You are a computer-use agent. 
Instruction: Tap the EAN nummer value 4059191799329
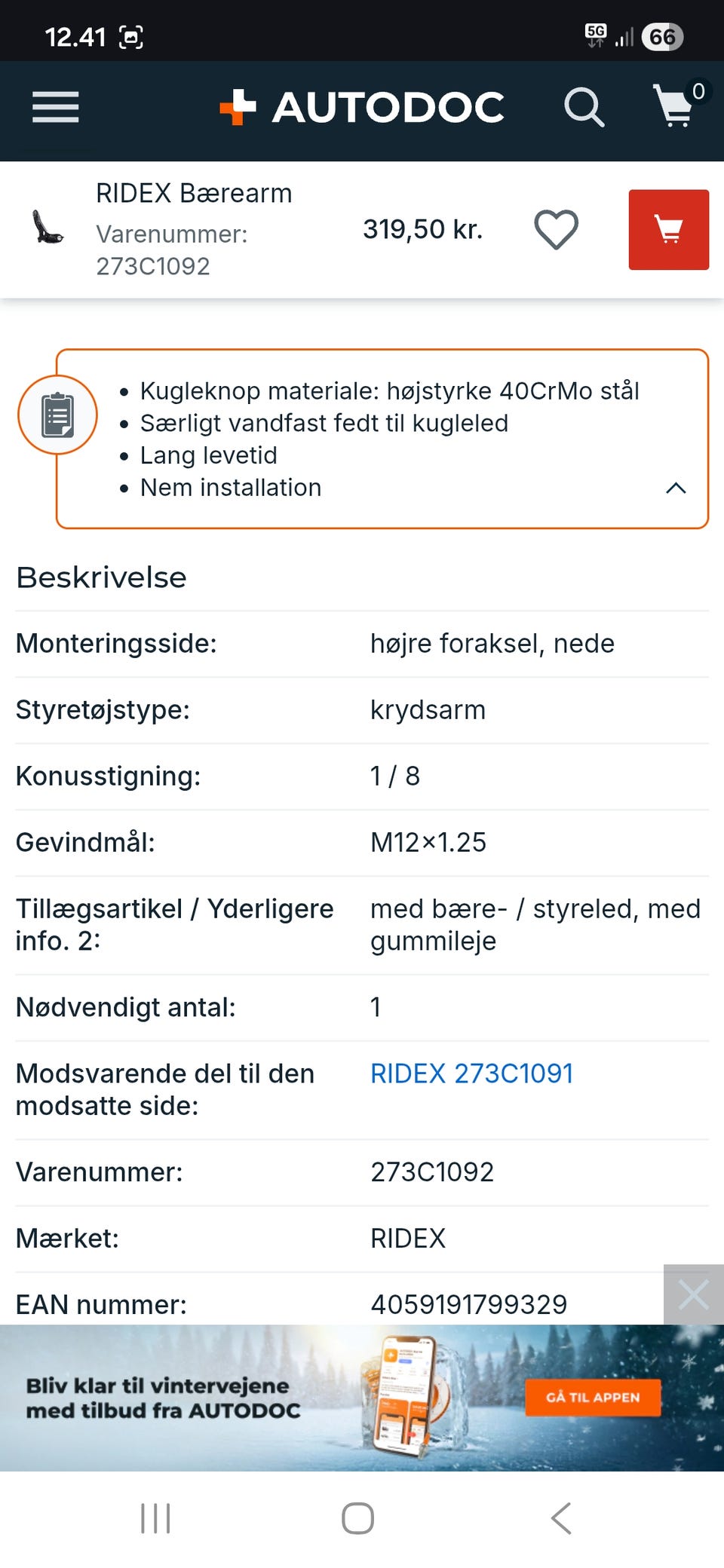pos(468,1304)
